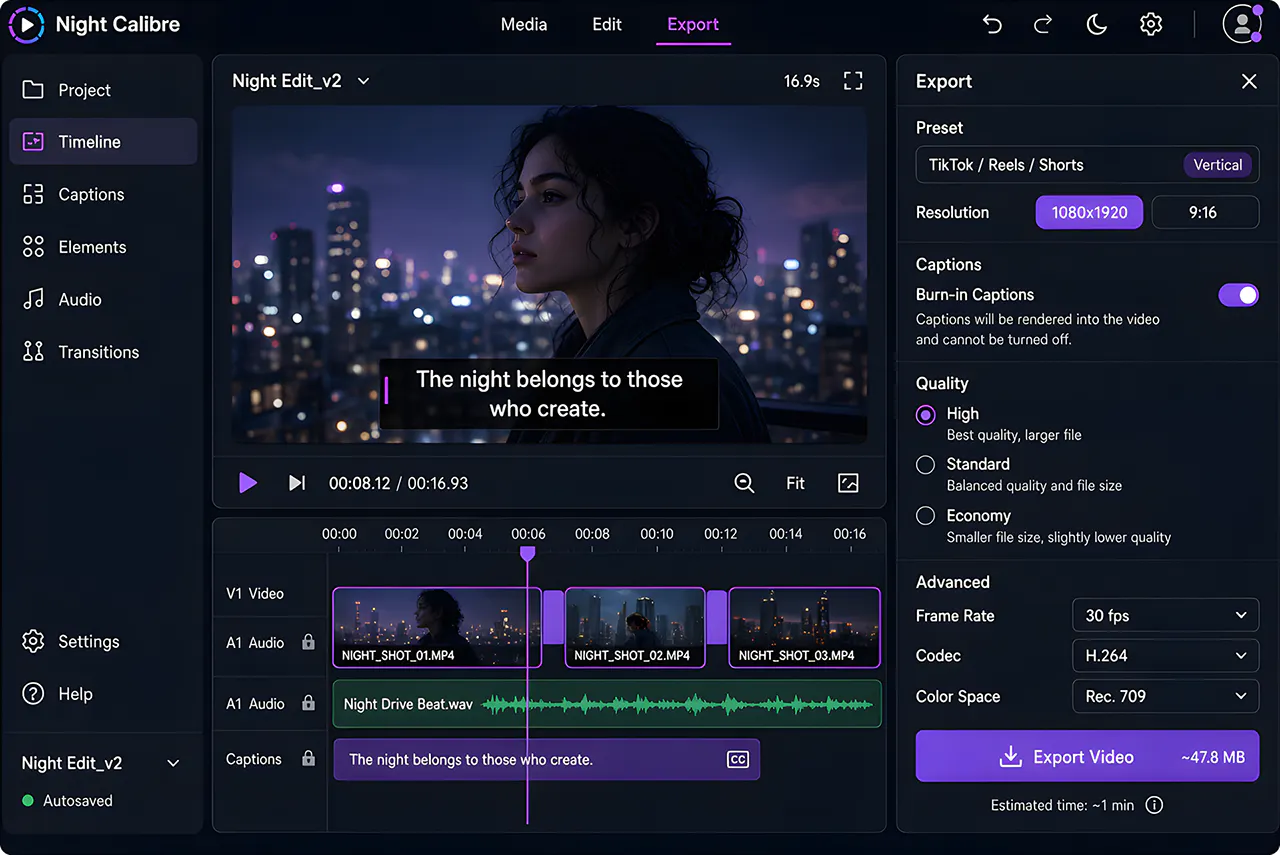Viewport: 1280px width, 855px height.
Task: Click the 00:10 mark on timeline ruler
Action: [x=657, y=534]
